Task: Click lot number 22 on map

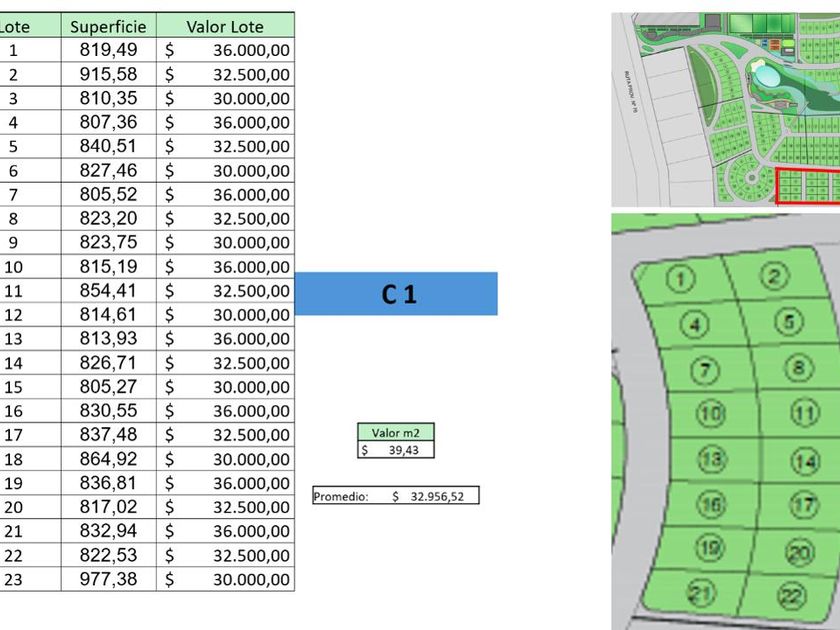Action: pyautogui.click(x=792, y=596)
